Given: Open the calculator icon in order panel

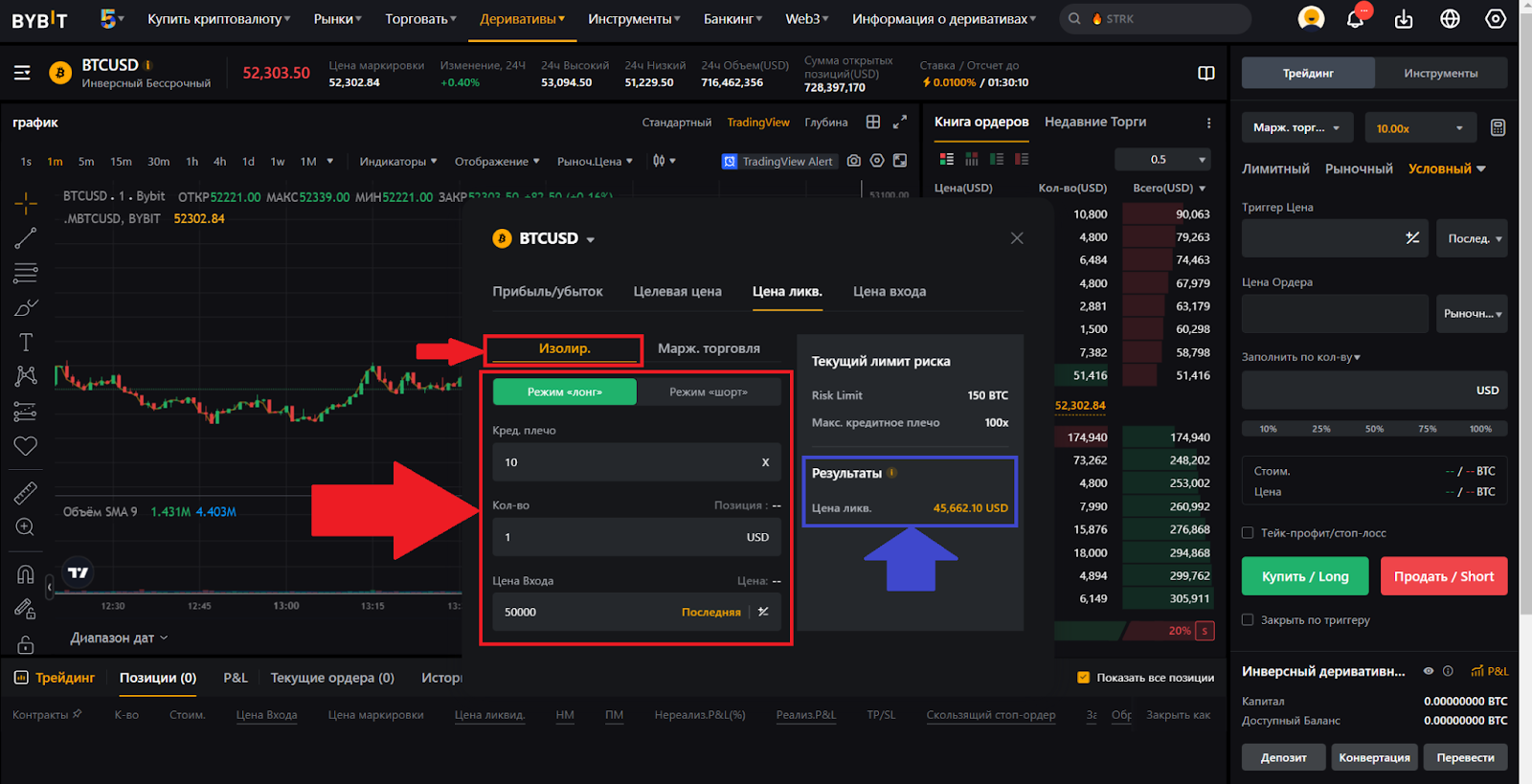Looking at the screenshot, I should coord(1498,128).
